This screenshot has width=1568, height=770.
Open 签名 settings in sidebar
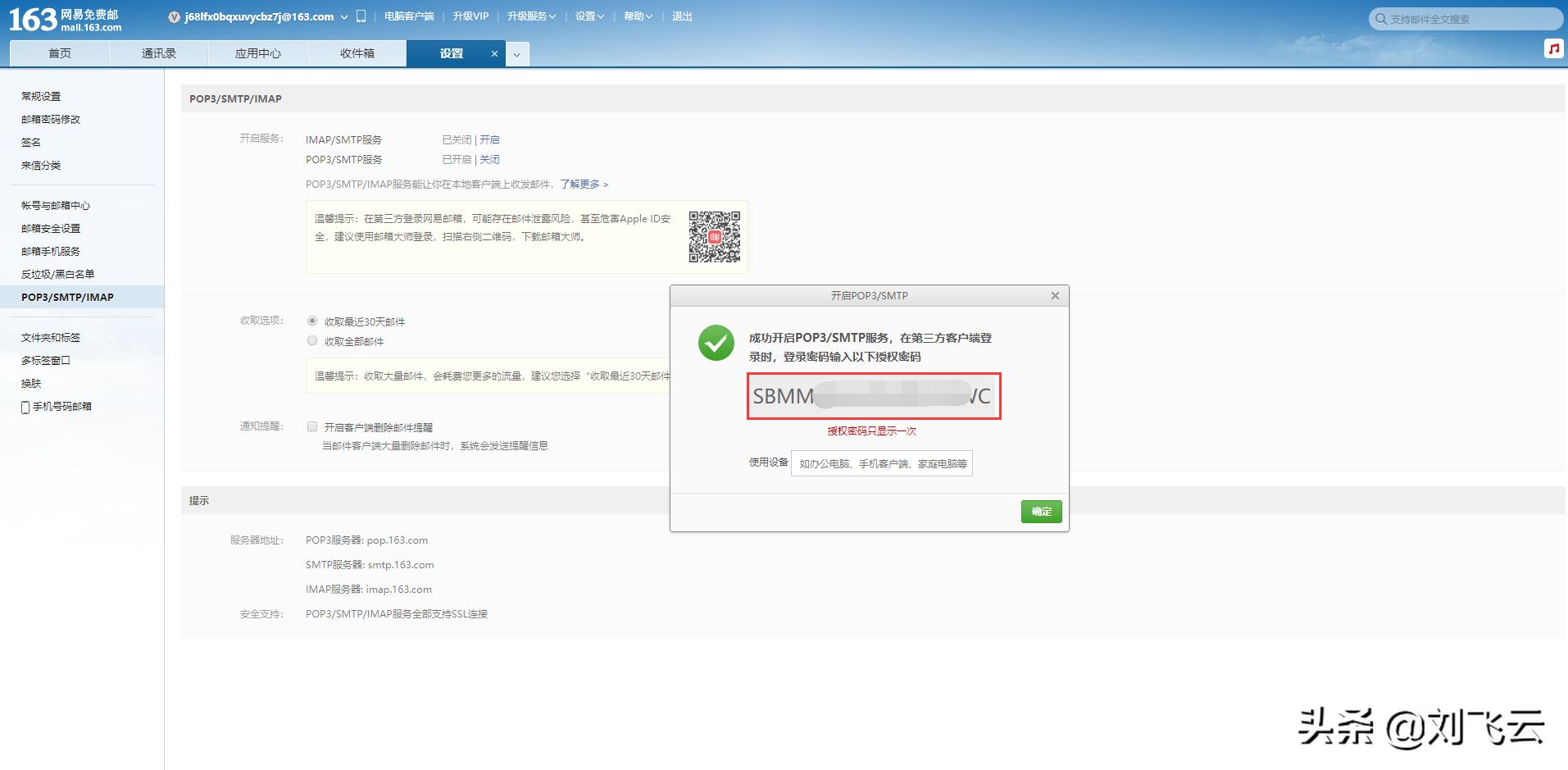click(31, 143)
